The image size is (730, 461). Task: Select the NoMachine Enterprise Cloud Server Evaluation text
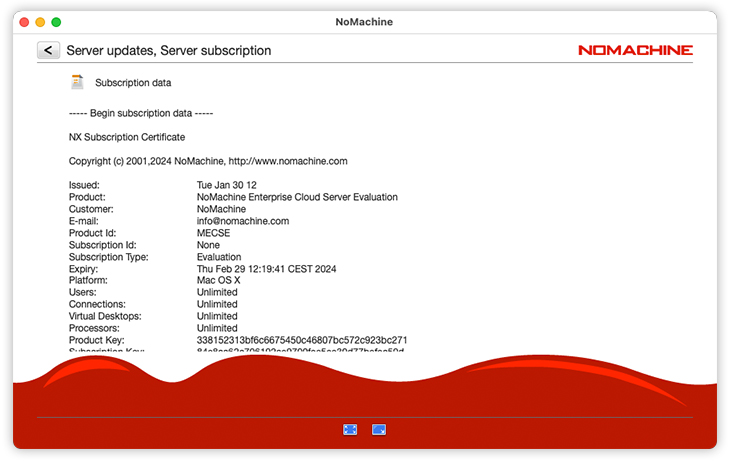coord(297,197)
